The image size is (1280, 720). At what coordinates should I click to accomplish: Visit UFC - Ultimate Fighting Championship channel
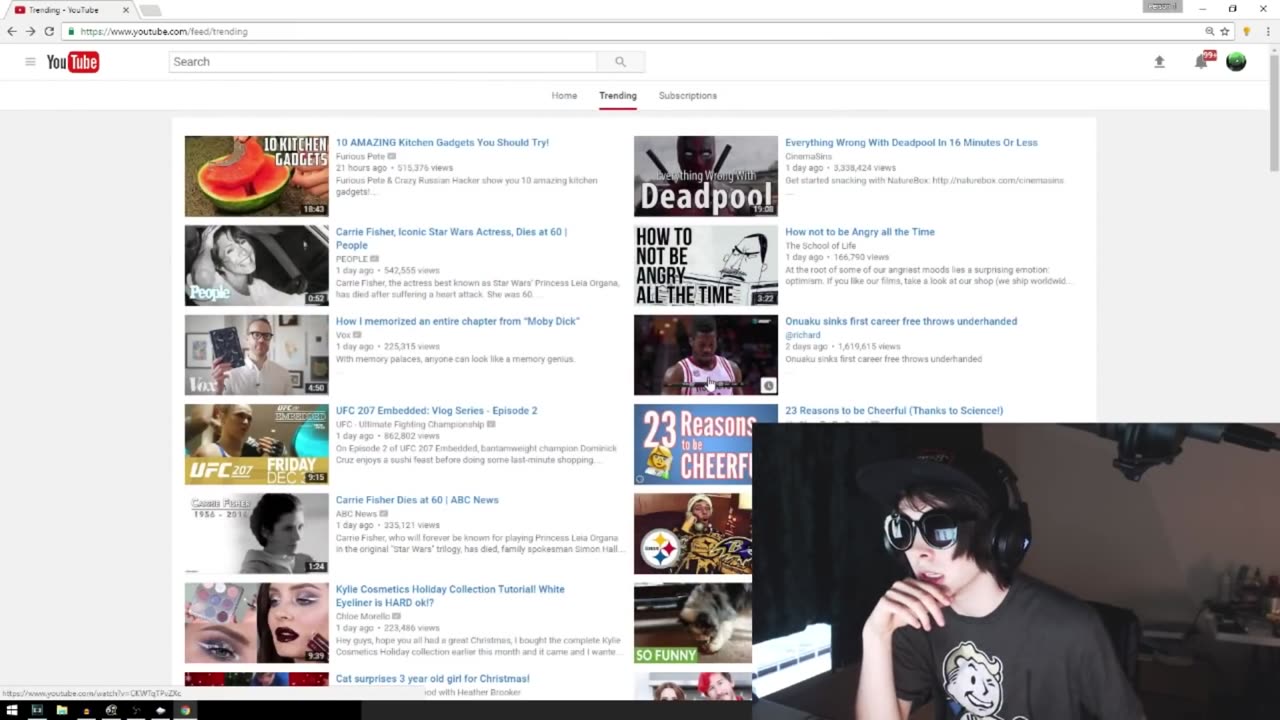(409, 424)
